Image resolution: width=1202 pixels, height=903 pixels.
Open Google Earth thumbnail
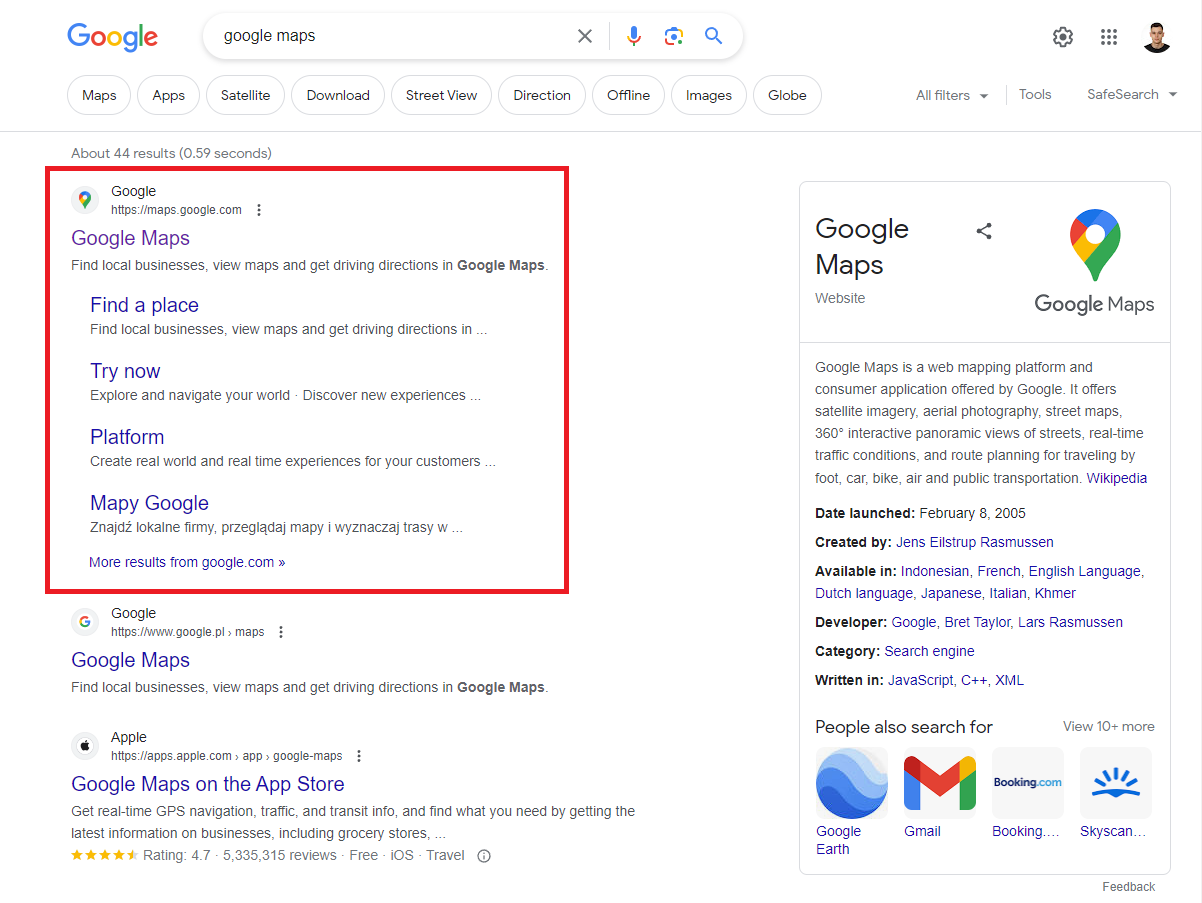click(x=851, y=783)
